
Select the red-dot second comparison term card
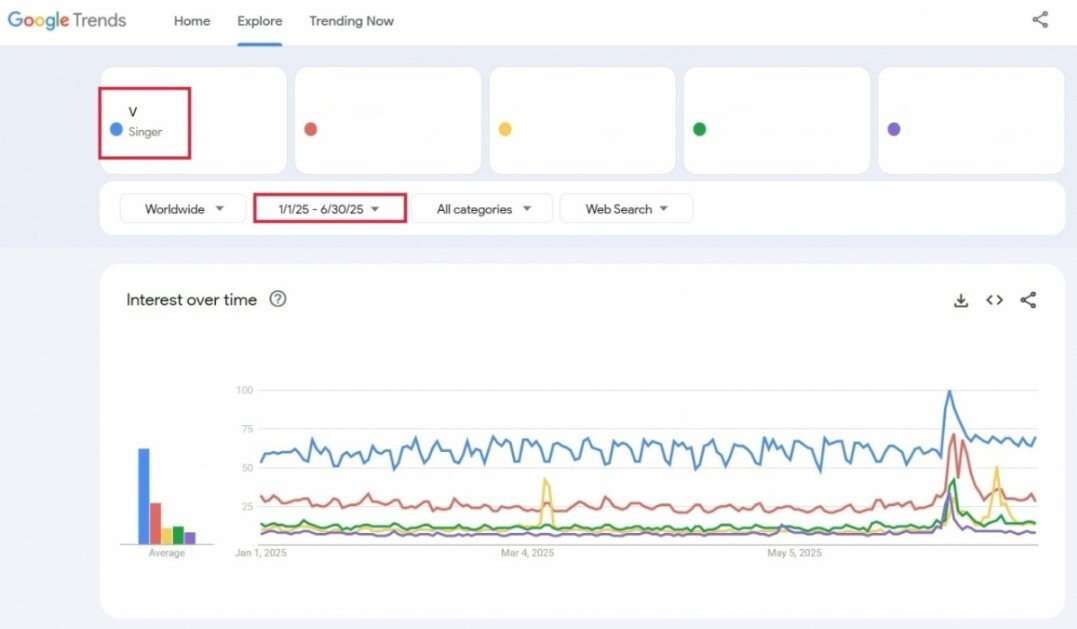[x=388, y=120]
